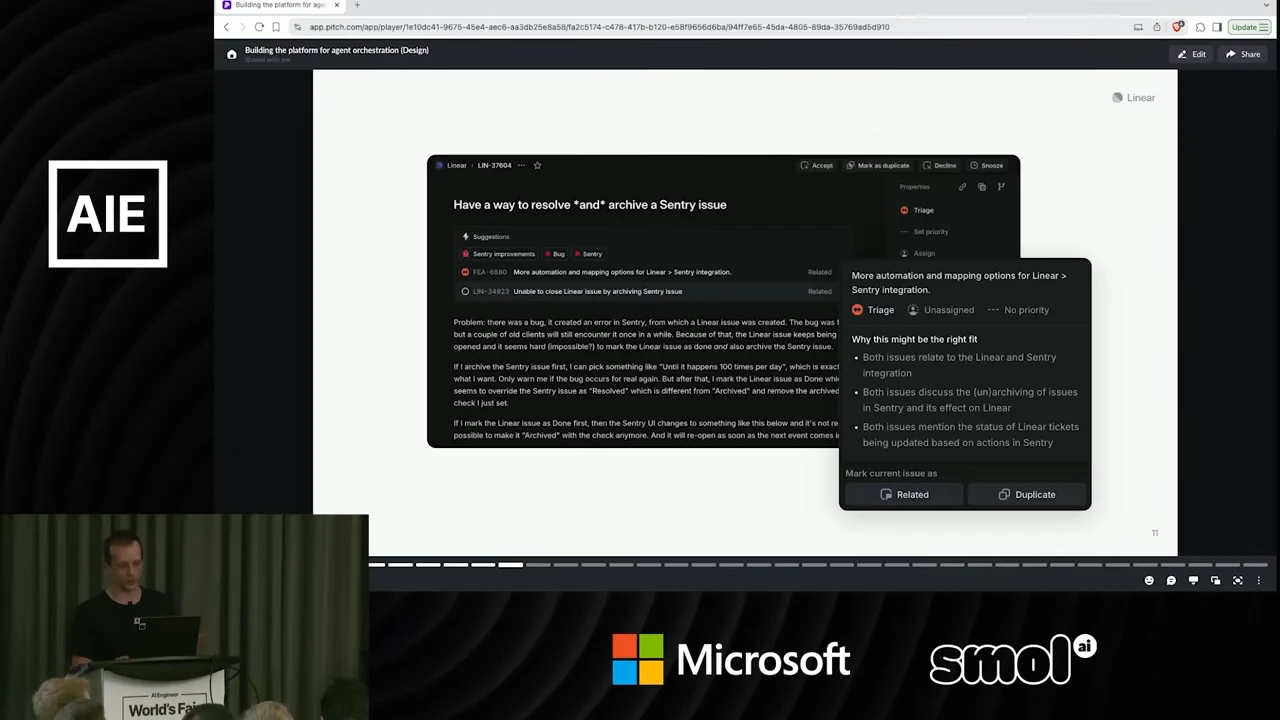Click the copy issue ID icon in Properties
1280x720 pixels.
tap(982, 187)
